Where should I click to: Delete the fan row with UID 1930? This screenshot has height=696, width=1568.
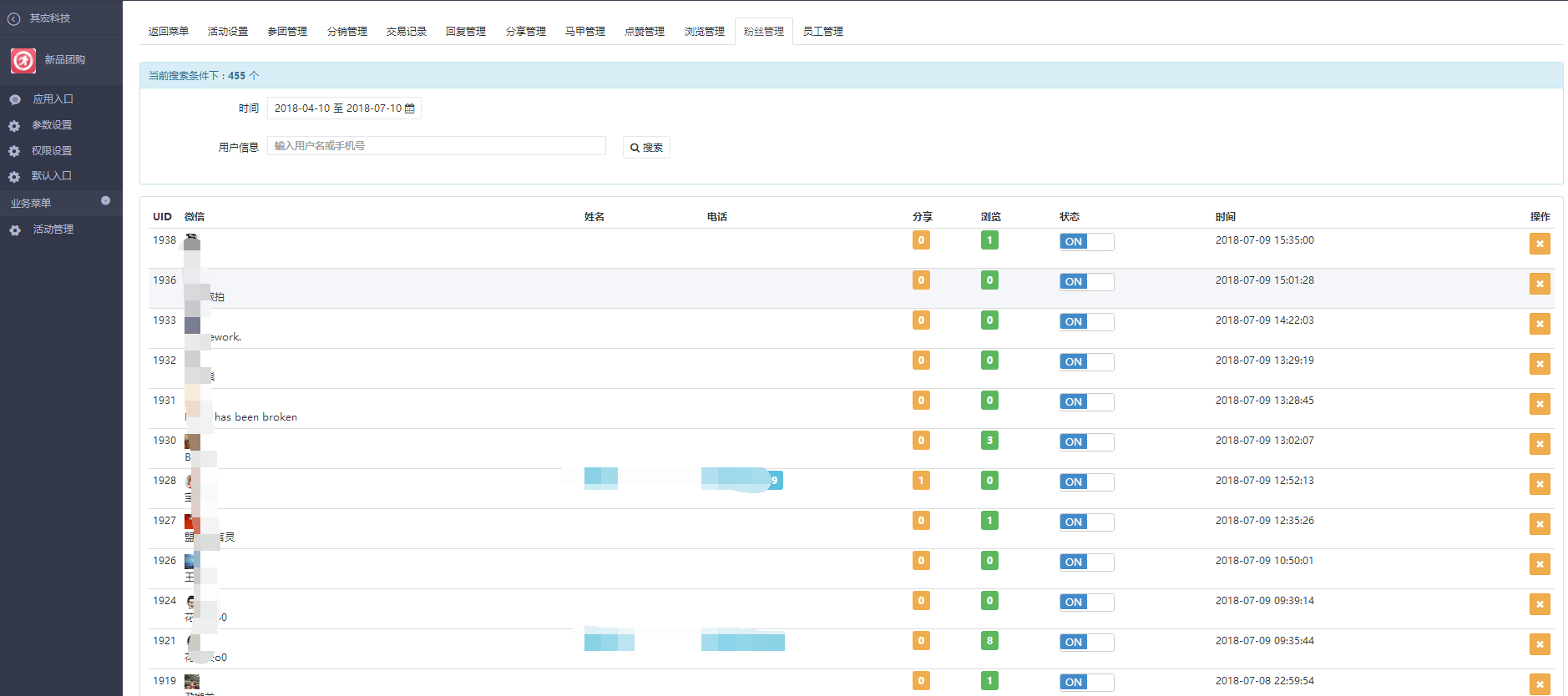(x=1540, y=444)
